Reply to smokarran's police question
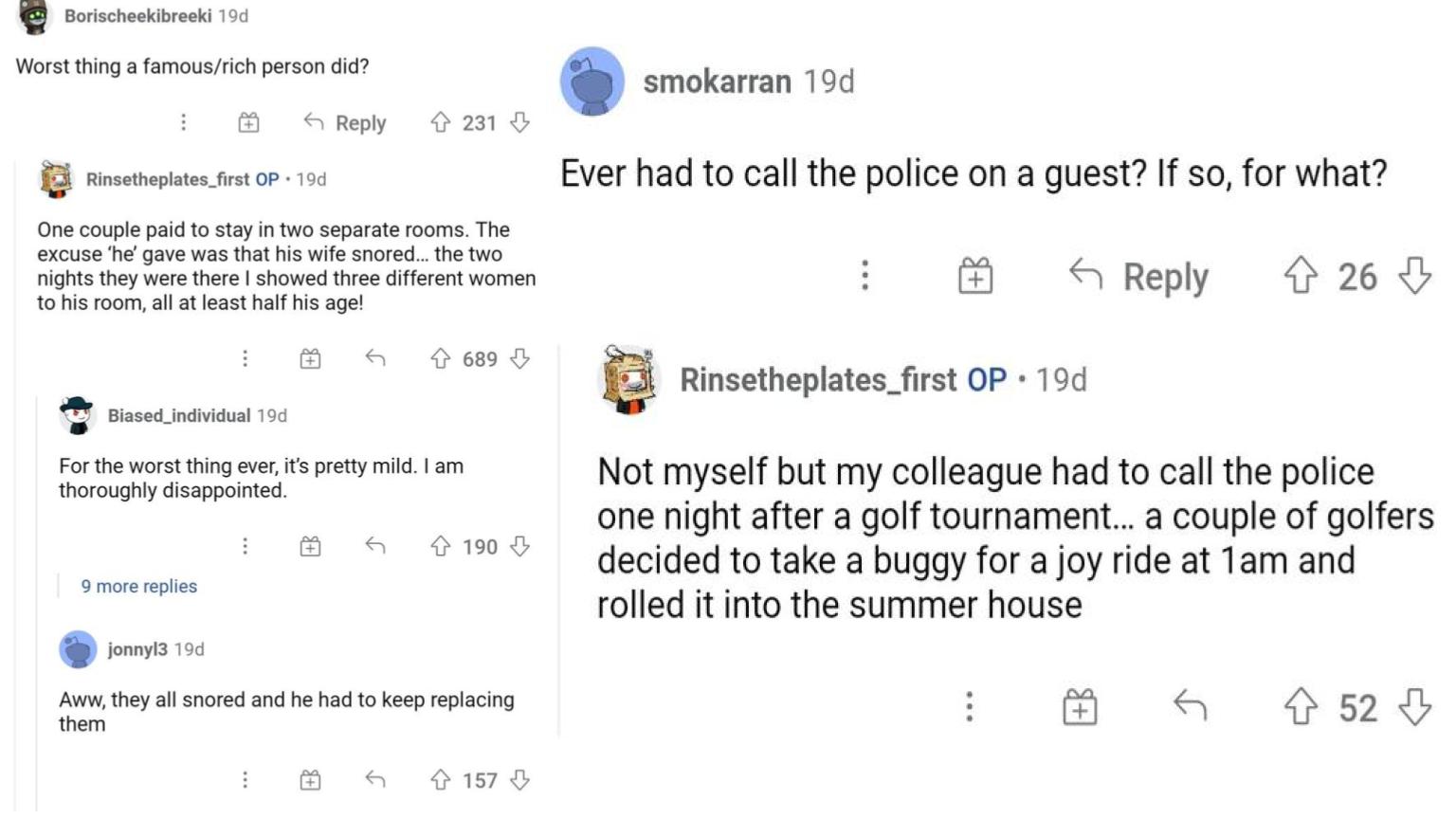The image size is (1456, 819). 1144,276
